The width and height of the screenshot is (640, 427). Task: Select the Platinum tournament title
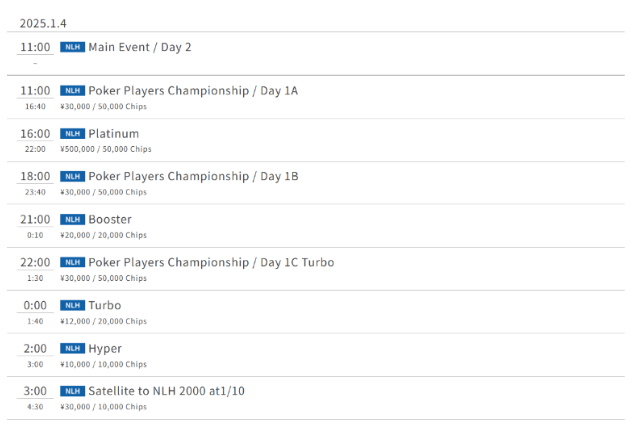coord(114,134)
